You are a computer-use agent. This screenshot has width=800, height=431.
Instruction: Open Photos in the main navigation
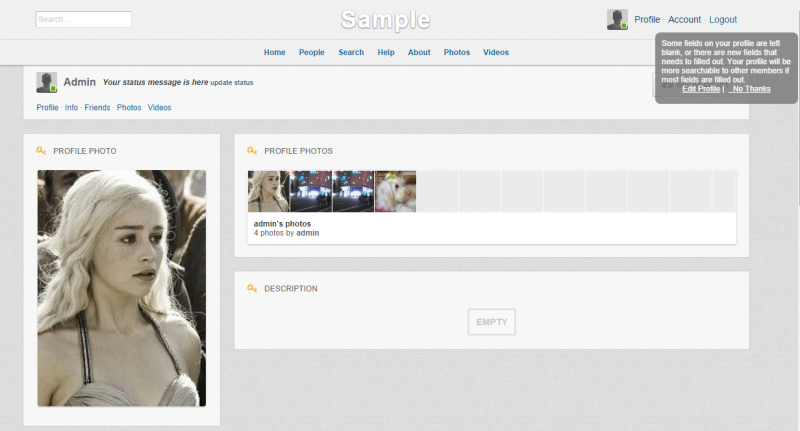457,52
